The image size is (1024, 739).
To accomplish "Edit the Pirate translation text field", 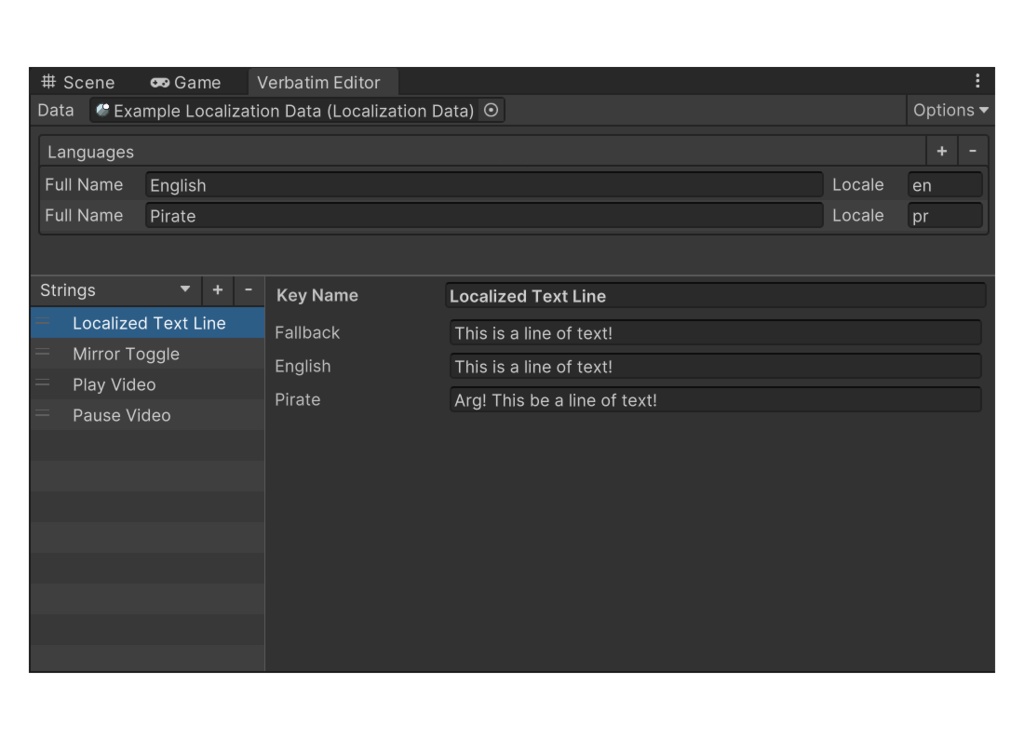I will (x=712, y=399).
